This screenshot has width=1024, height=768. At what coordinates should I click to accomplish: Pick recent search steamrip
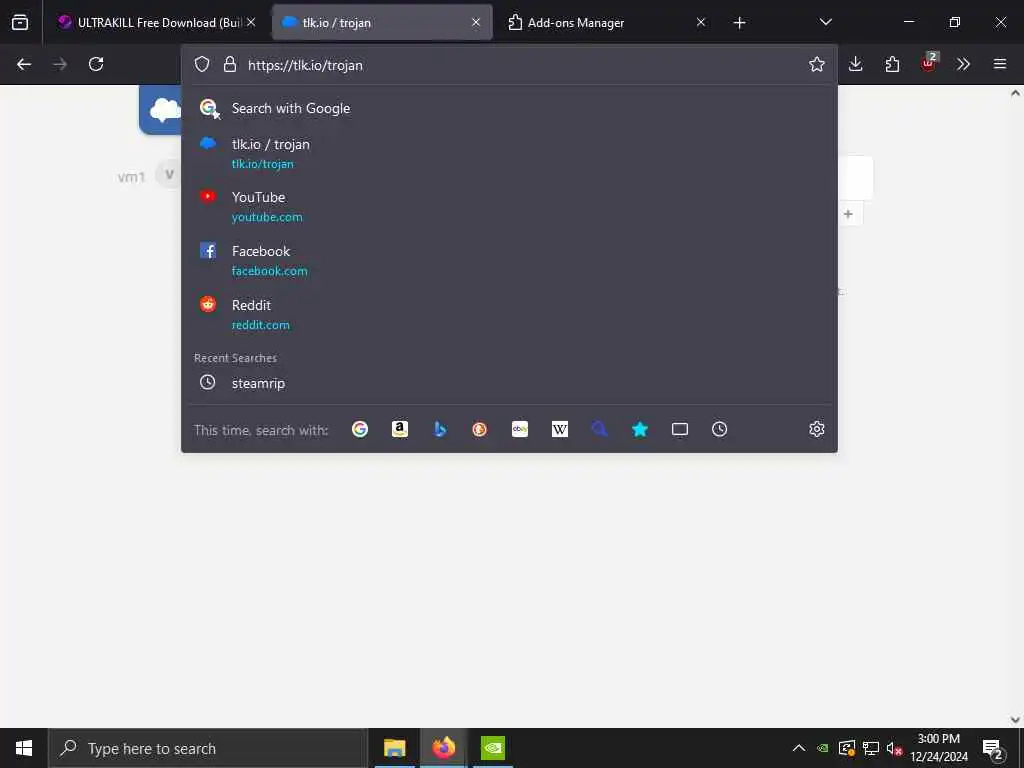point(509,383)
